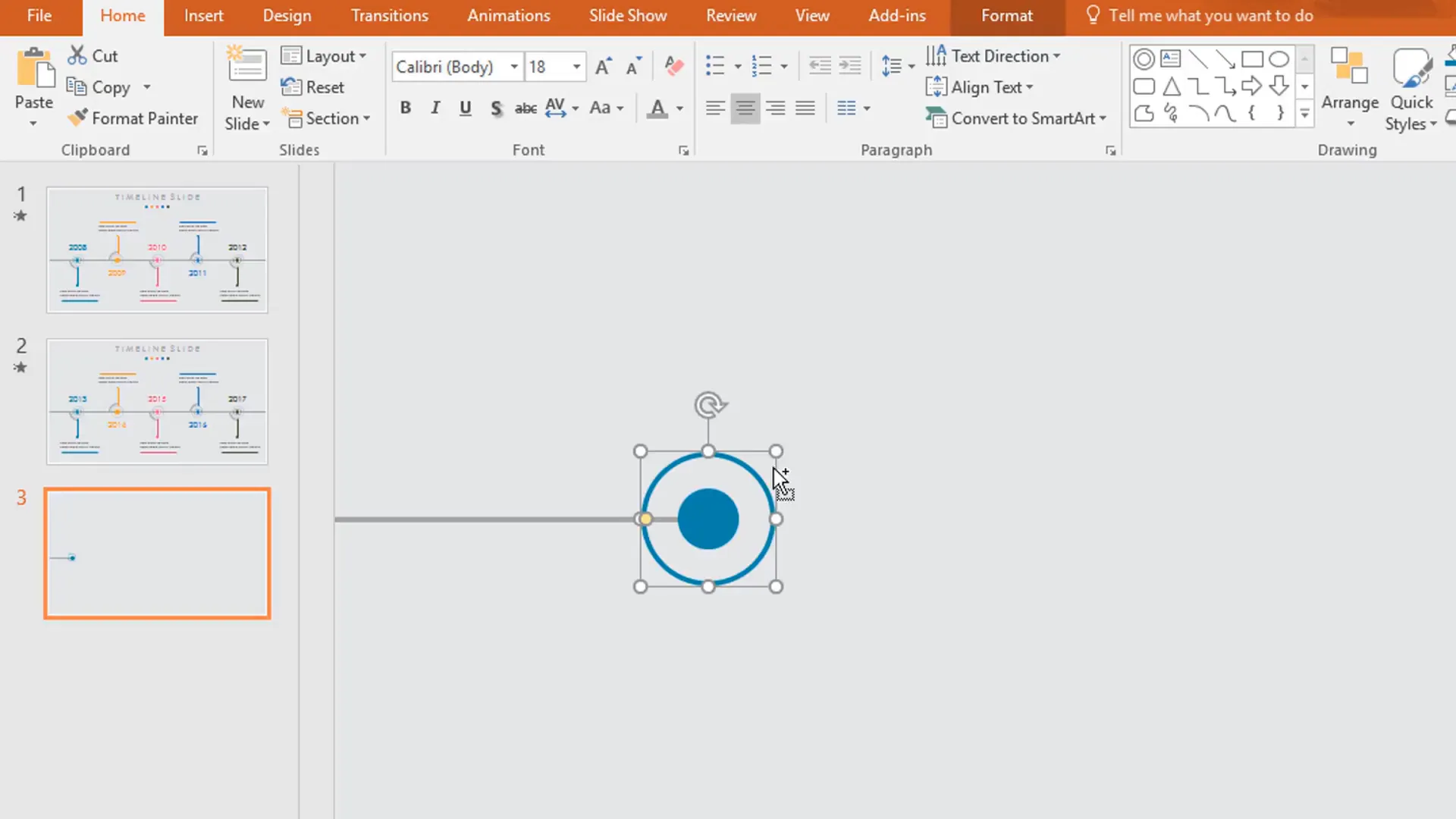Click the Paste clipboard icon
Image resolution: width=1456 pixels, height=819 pixels.
(x=34, y=70)
